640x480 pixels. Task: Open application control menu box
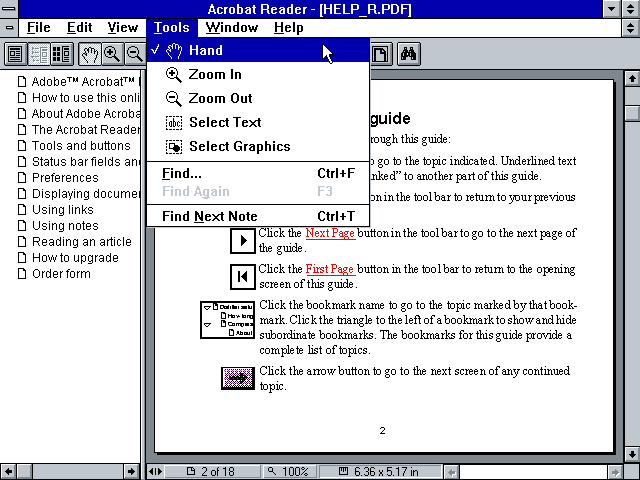9,9
